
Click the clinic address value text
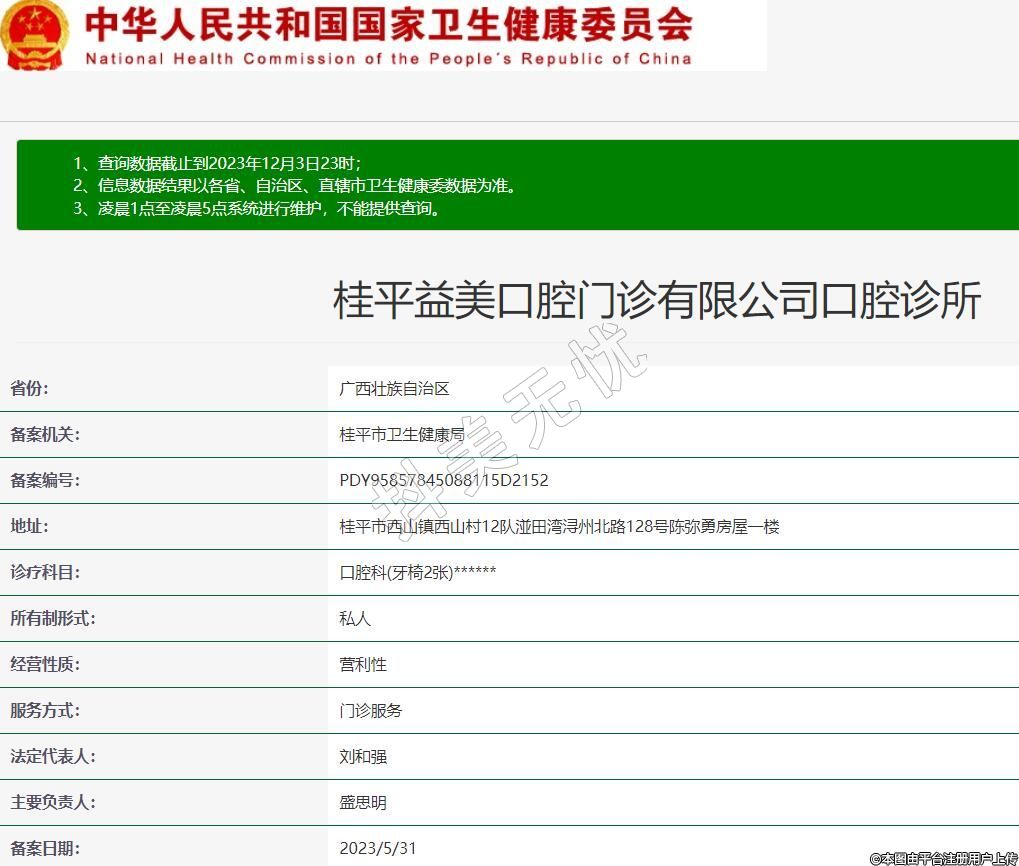pyautogui.click(x=559, y=527)
